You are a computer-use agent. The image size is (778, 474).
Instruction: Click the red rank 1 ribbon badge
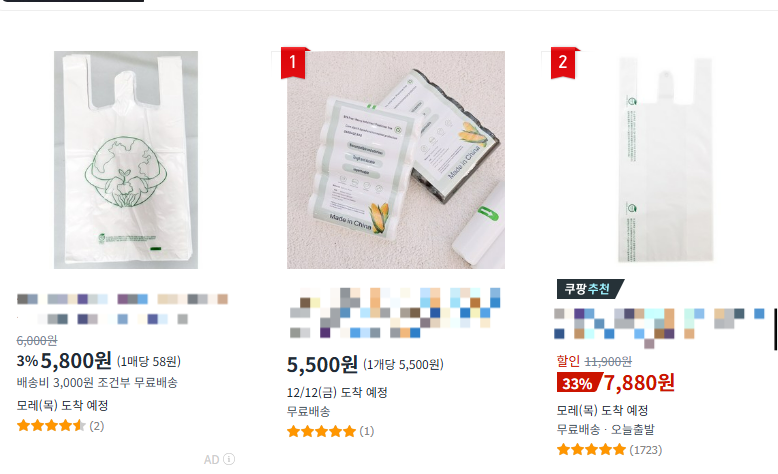coord(293,63)
